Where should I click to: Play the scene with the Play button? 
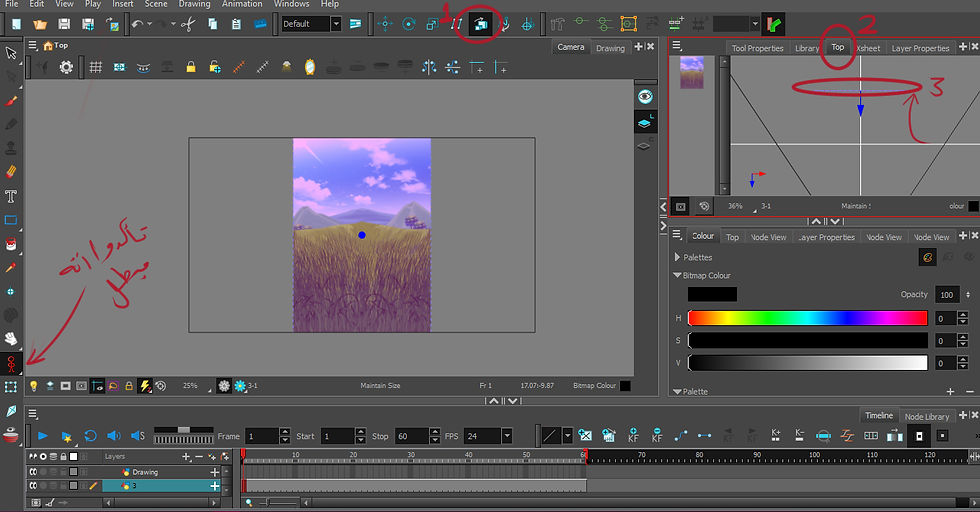42,436
